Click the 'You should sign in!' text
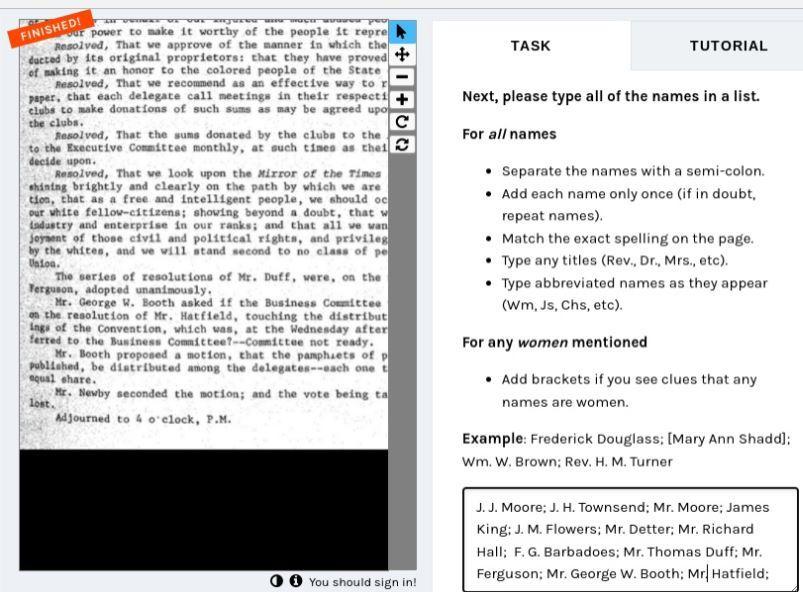Screen dimensions: 803x592 point(363,582)
